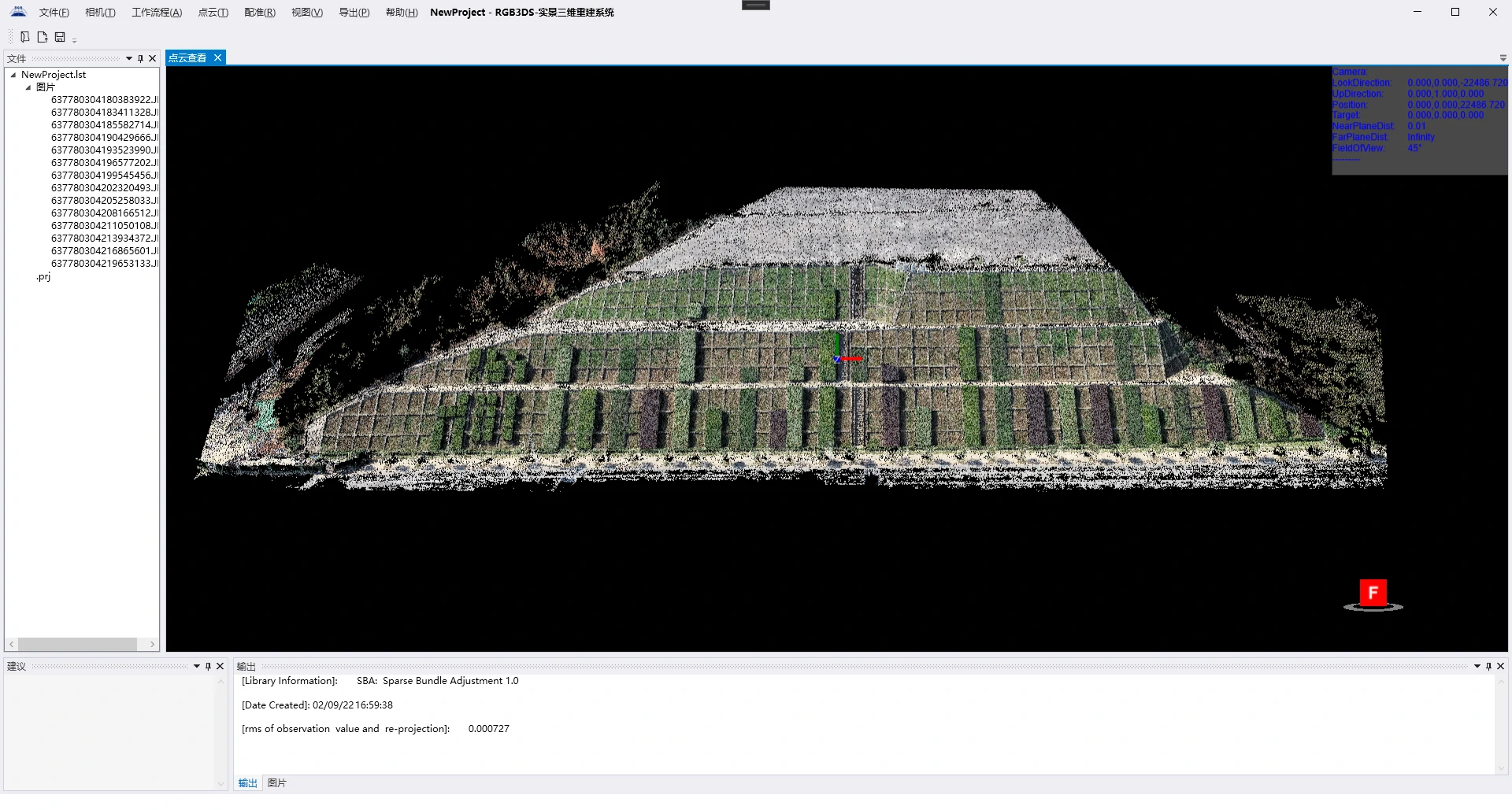Toggle pin on the 输出 panel
This screenshot has width=1512, height=810.
click(x=1488, y=667)
